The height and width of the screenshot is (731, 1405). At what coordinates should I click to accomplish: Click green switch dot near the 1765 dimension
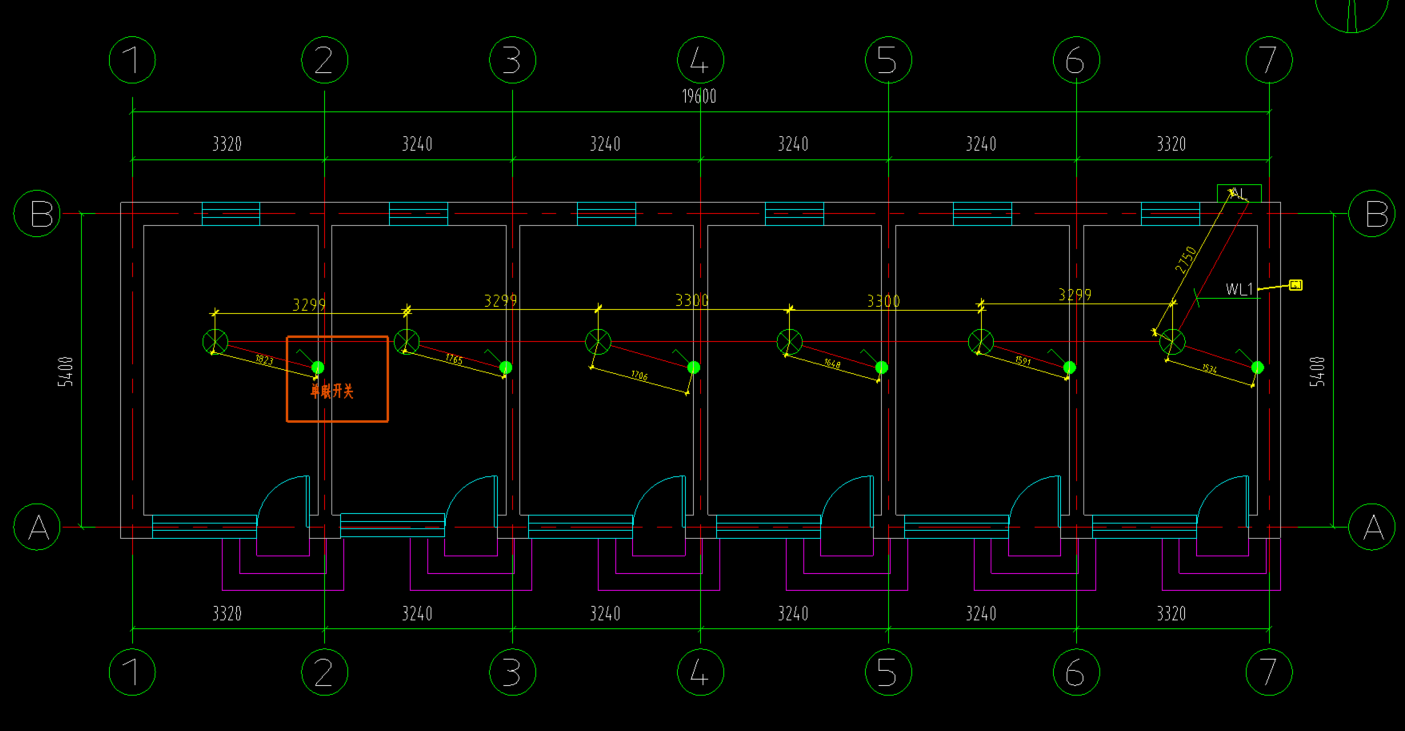click(x=506, y=368)
